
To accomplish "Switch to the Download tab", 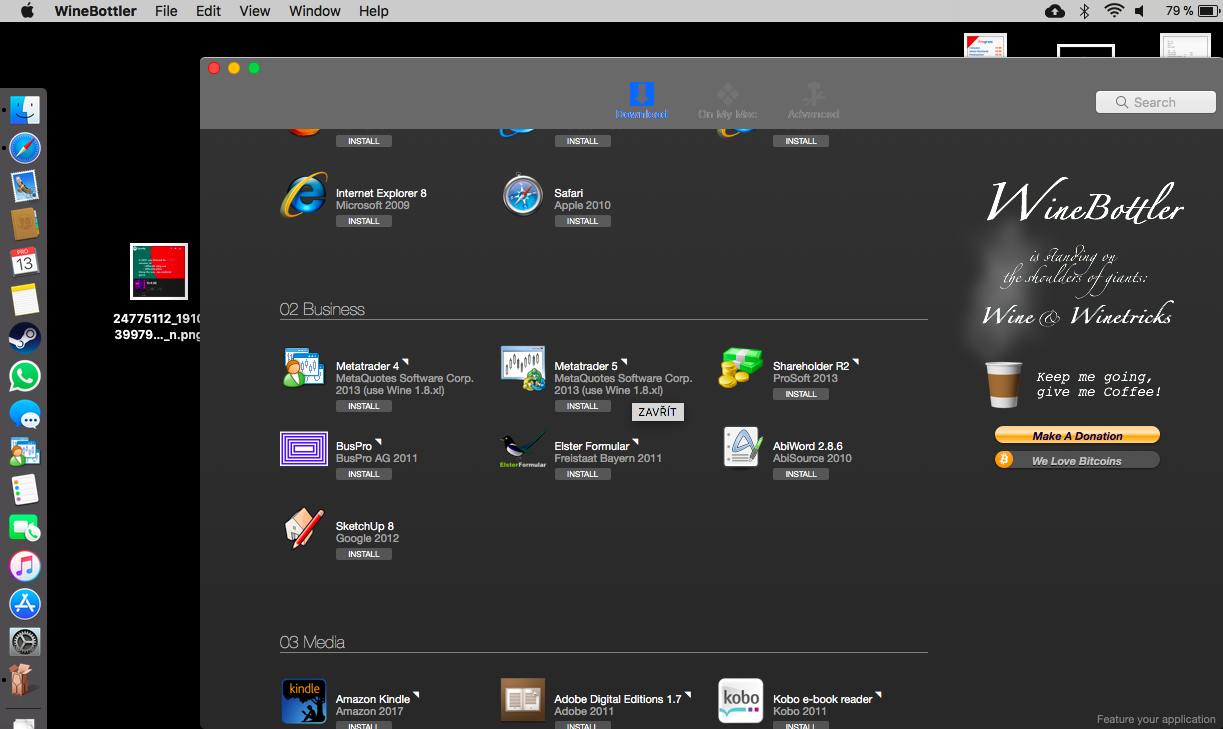I will [x=642, y=101].
